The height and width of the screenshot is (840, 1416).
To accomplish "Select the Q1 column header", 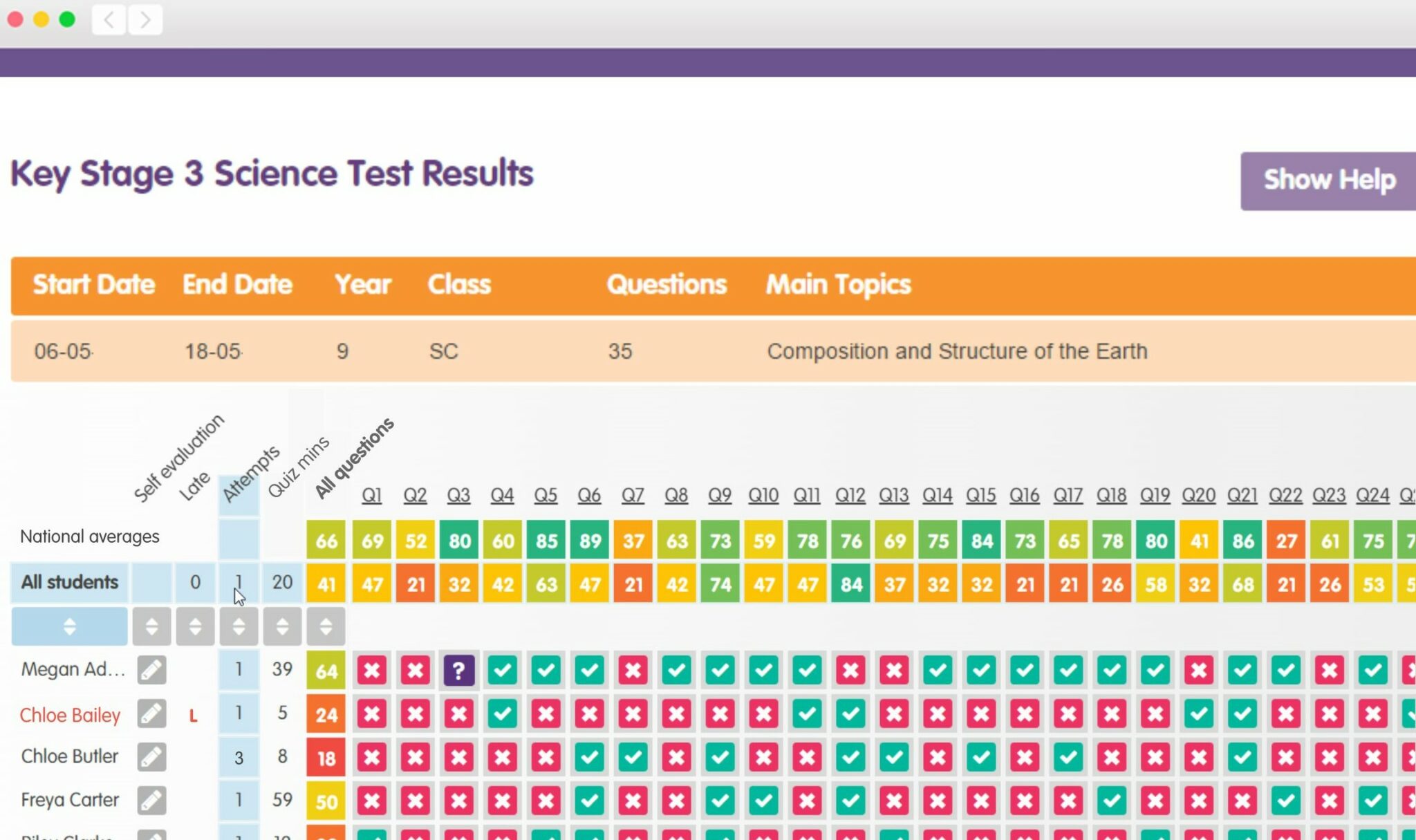I will coord(371,494).
